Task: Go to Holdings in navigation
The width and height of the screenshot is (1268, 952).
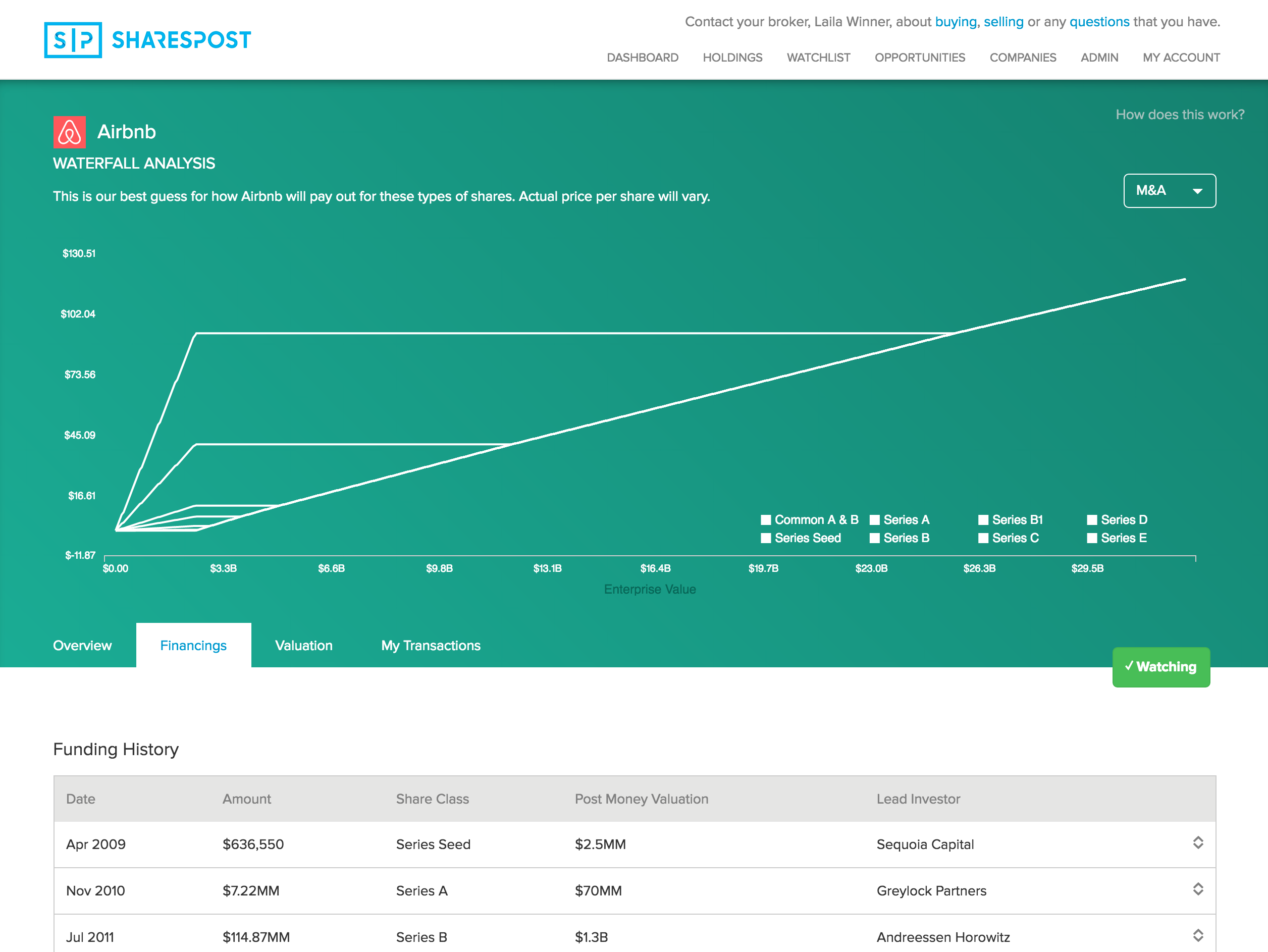Action: (732, 58)
